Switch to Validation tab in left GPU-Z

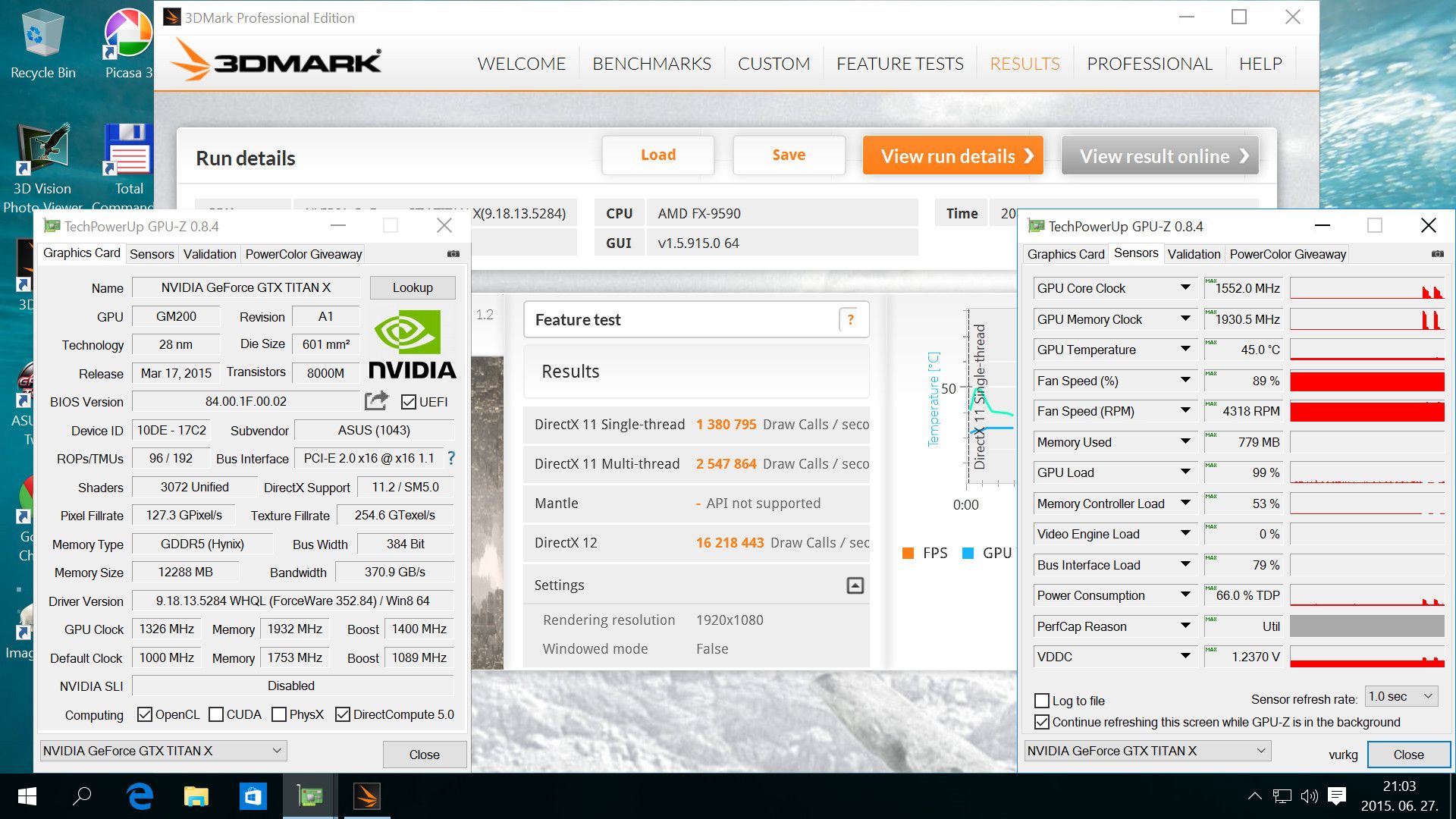pos(209,254)
